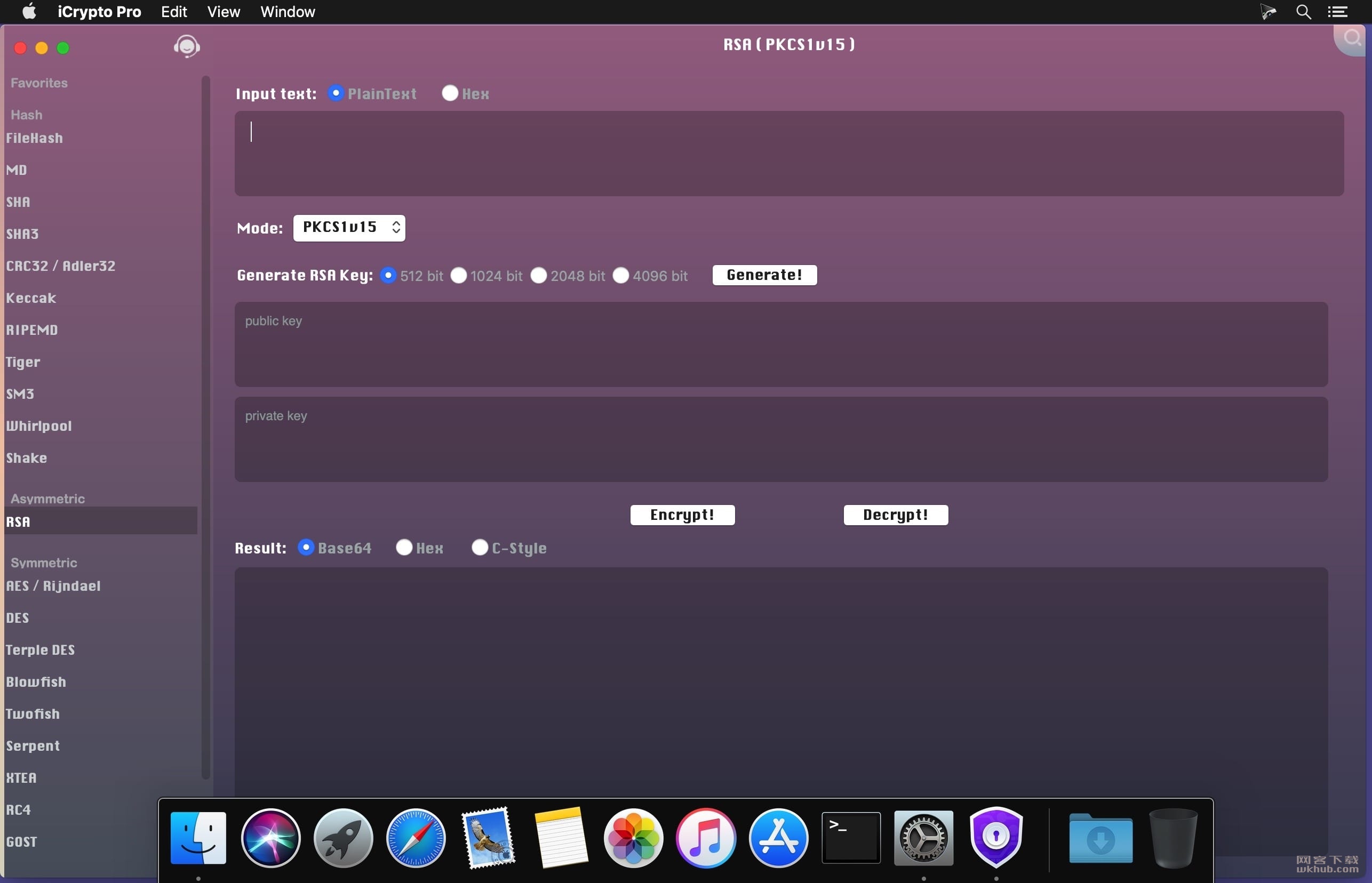This screenshot has width=1372, height=883.
Task: Click the public key field
Action: (780, 344)
